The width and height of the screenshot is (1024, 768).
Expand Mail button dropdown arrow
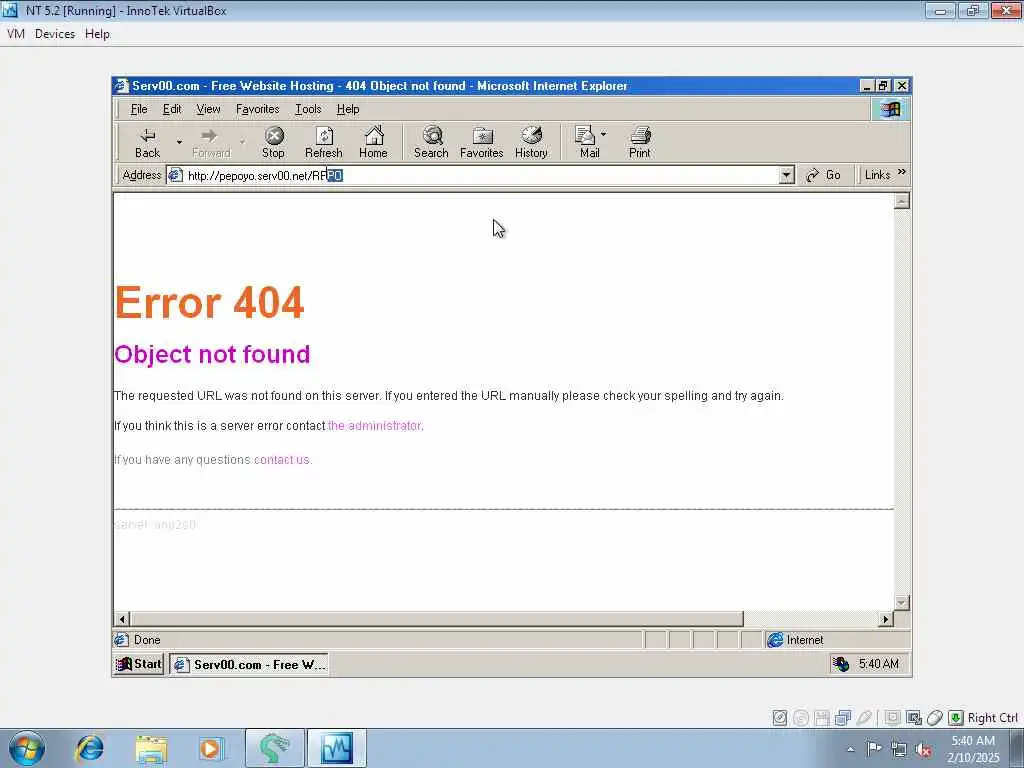pyautogui.click(x=603, y=134)
